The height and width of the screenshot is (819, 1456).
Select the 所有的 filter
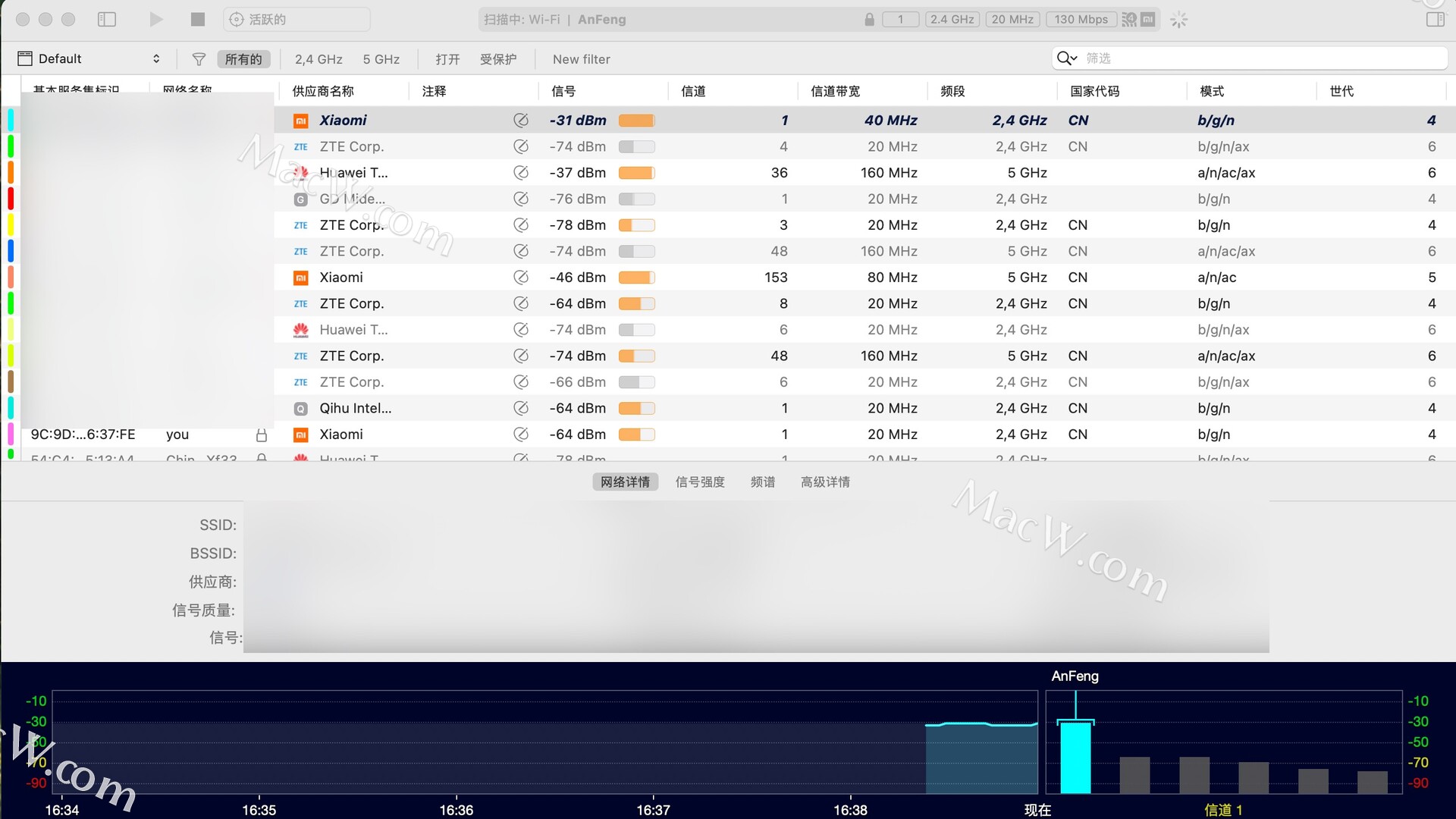pos(243,58)
